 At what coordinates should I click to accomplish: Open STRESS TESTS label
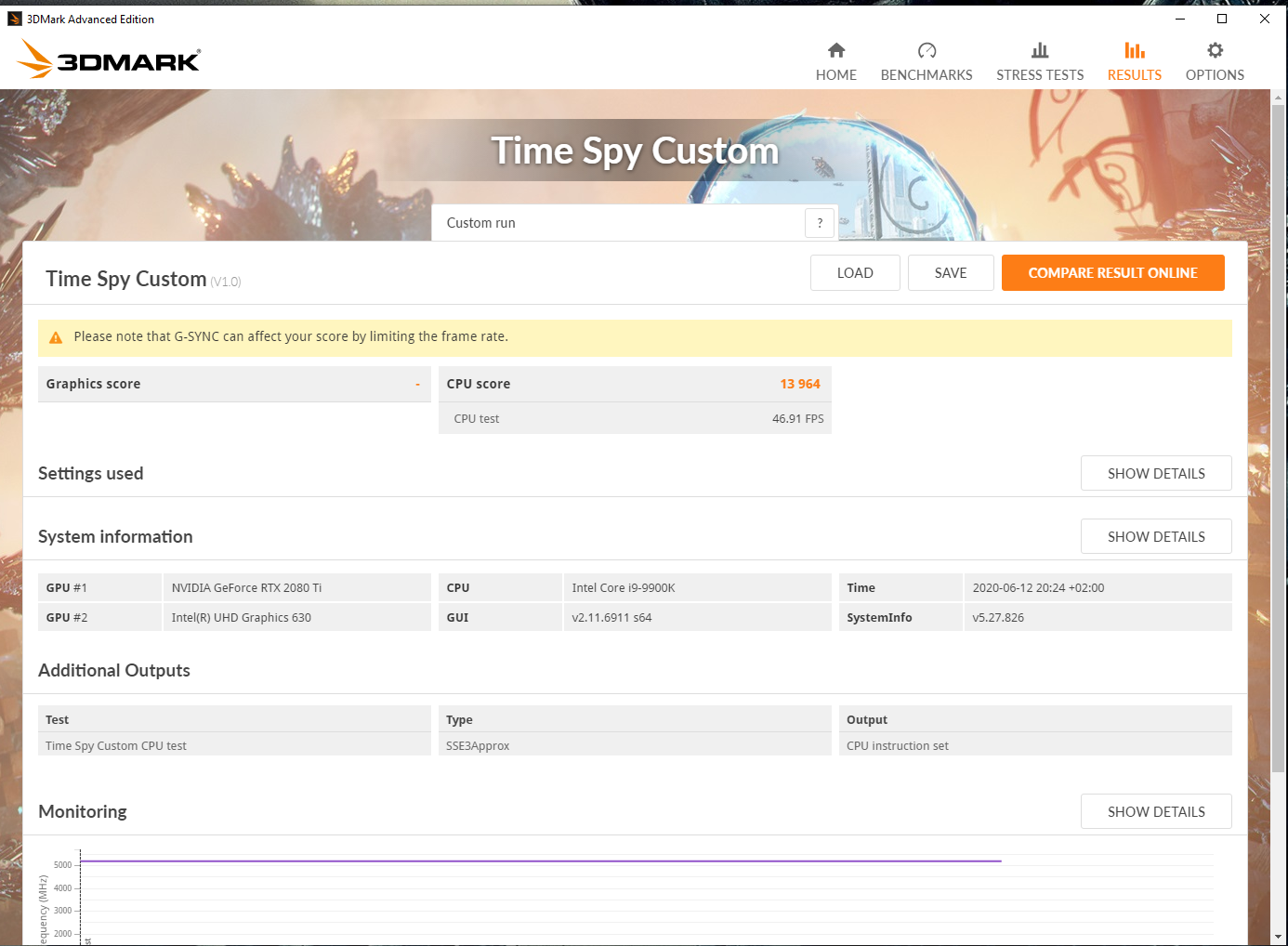(1040, 75)
